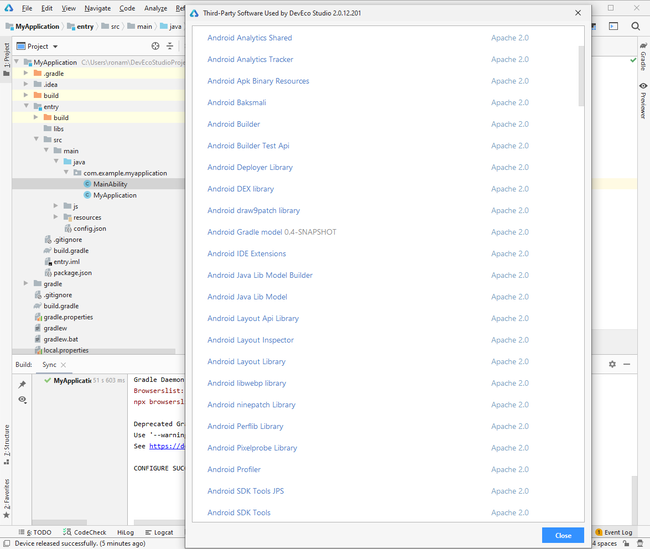Click the read-only lock icon in status bar

pos(626,543)
